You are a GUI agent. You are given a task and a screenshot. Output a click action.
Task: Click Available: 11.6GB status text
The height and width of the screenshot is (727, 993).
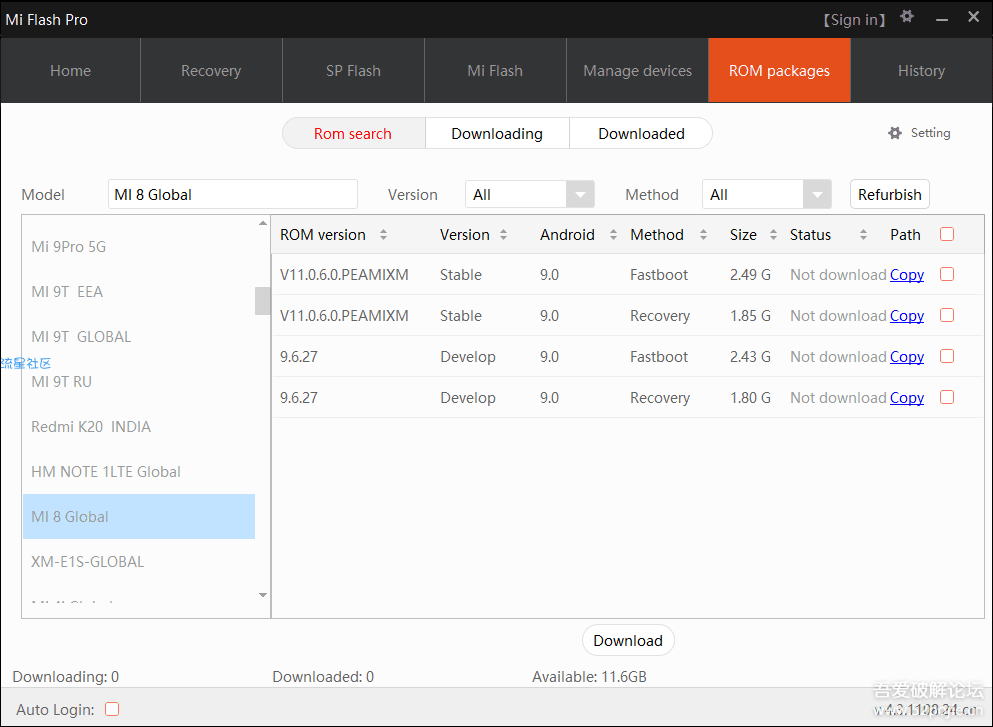[589, 677]
